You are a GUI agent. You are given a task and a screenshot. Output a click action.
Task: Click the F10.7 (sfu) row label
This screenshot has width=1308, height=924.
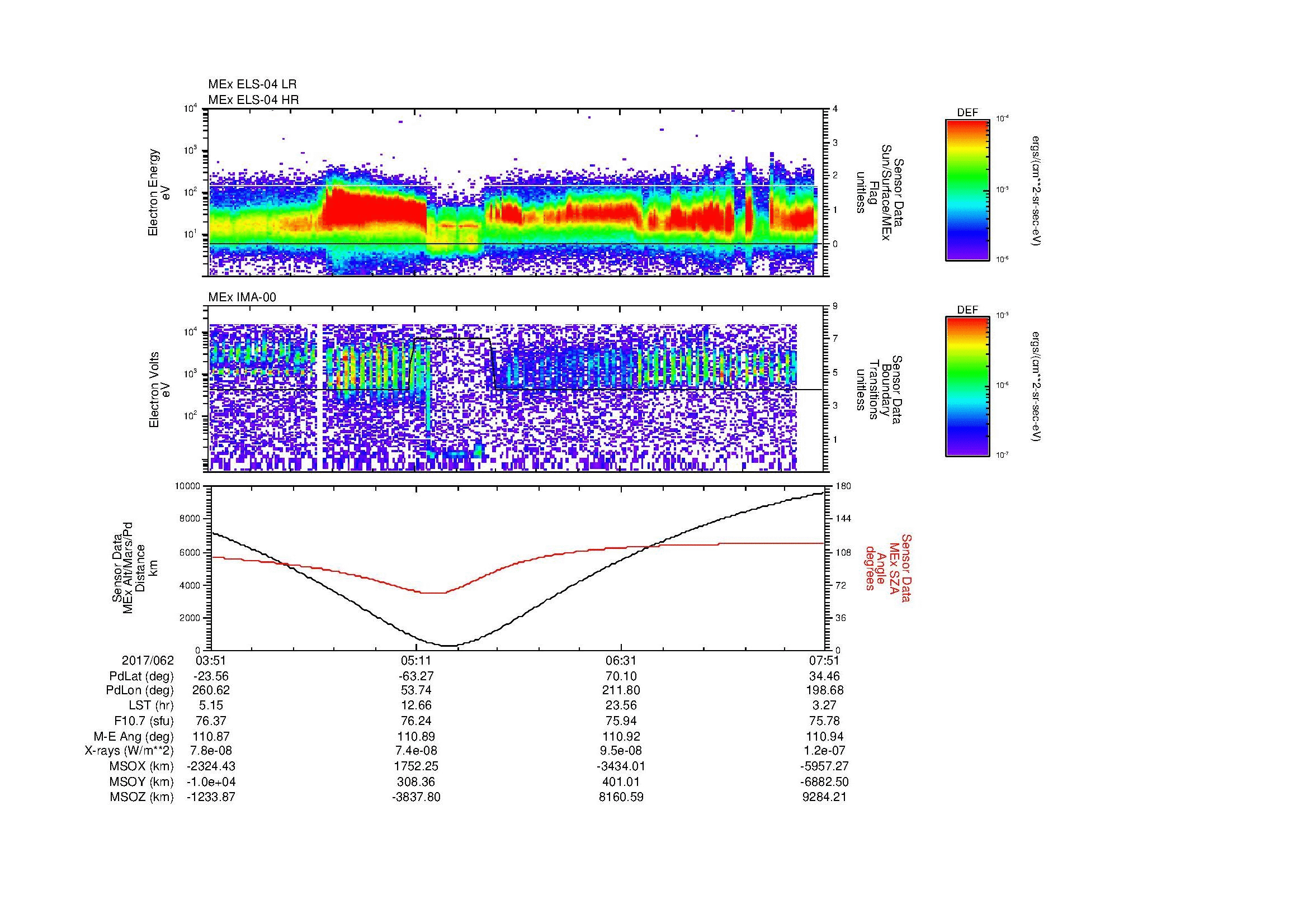tap(143, 721)
